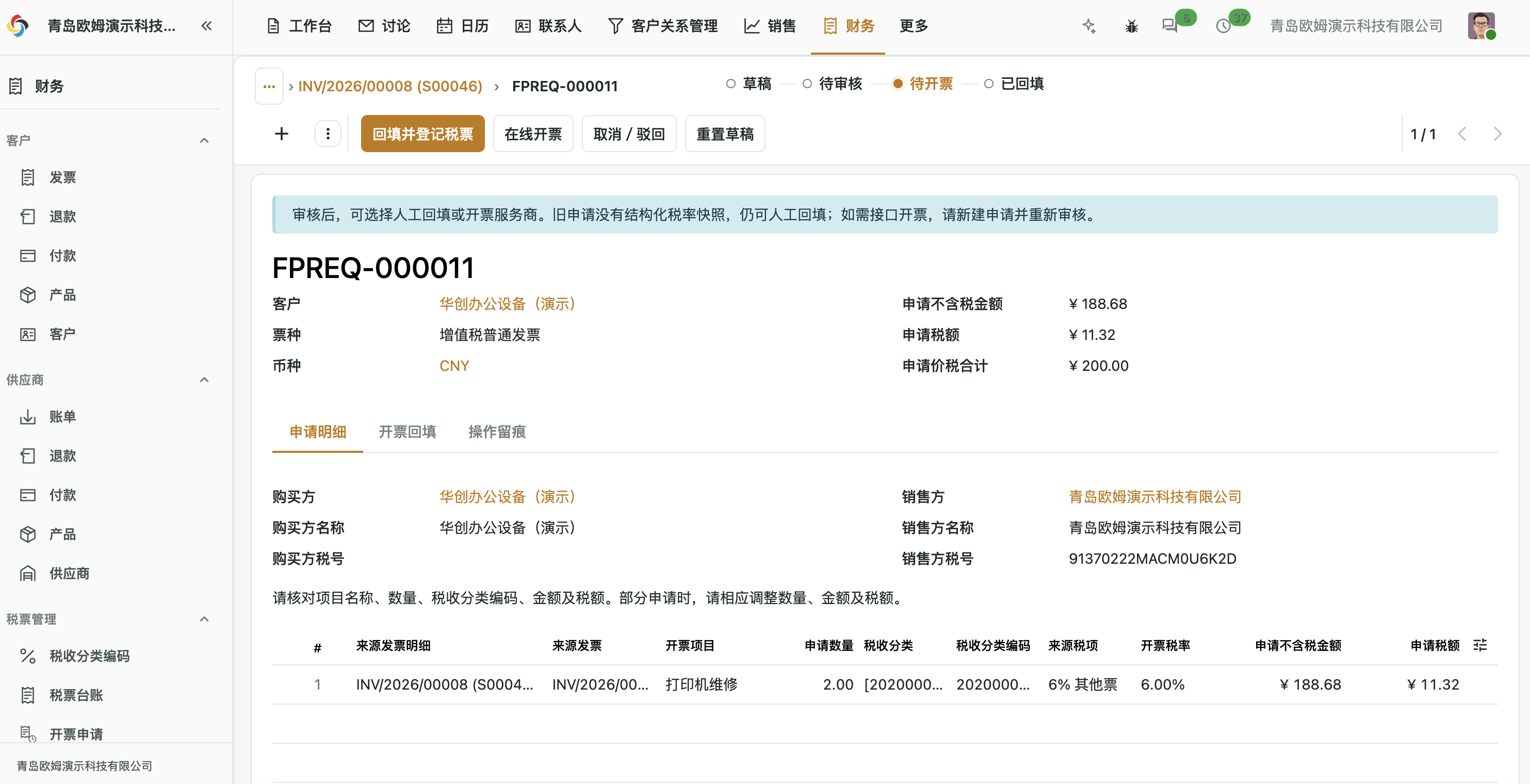1530x784 pixels.
Task: Open 税票台账 in sidebar
Action: tap(76, 695)
